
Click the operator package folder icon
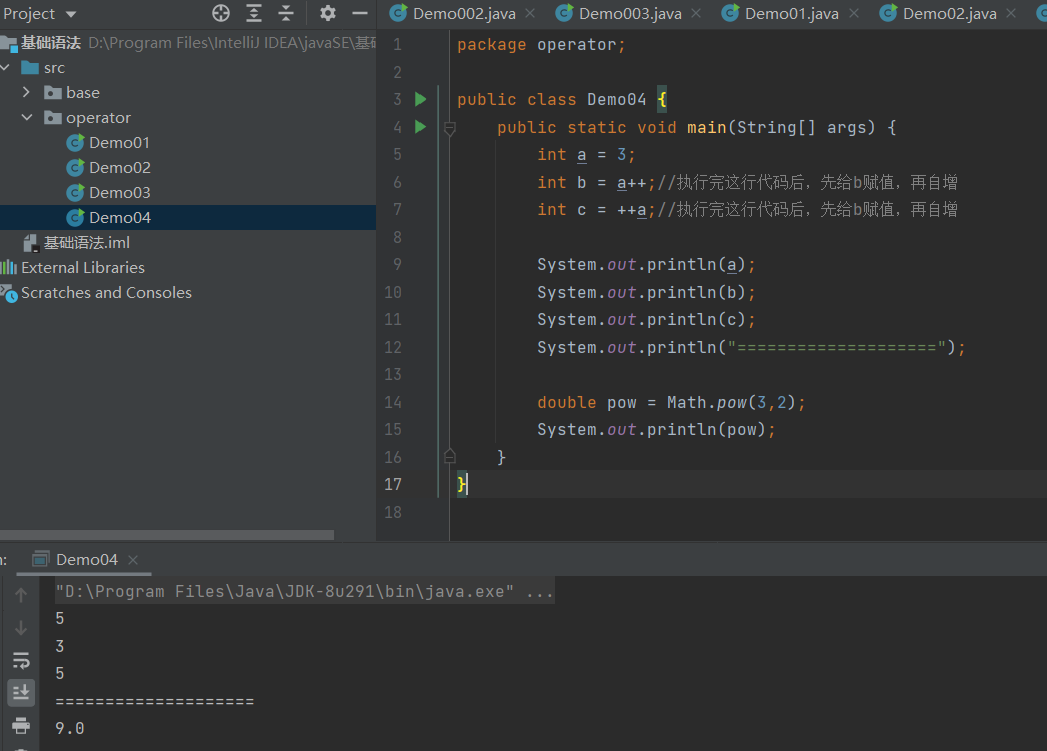click(x=53, y=118)
